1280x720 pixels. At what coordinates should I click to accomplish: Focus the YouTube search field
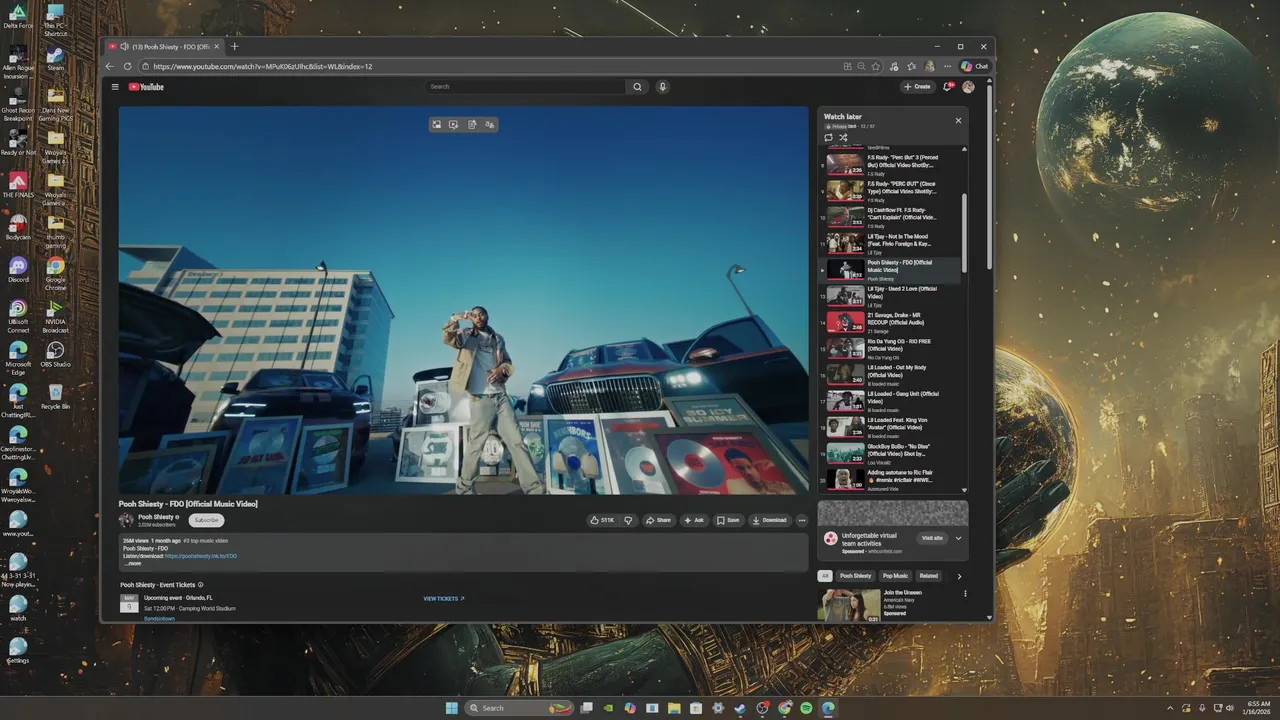(526, 87)
